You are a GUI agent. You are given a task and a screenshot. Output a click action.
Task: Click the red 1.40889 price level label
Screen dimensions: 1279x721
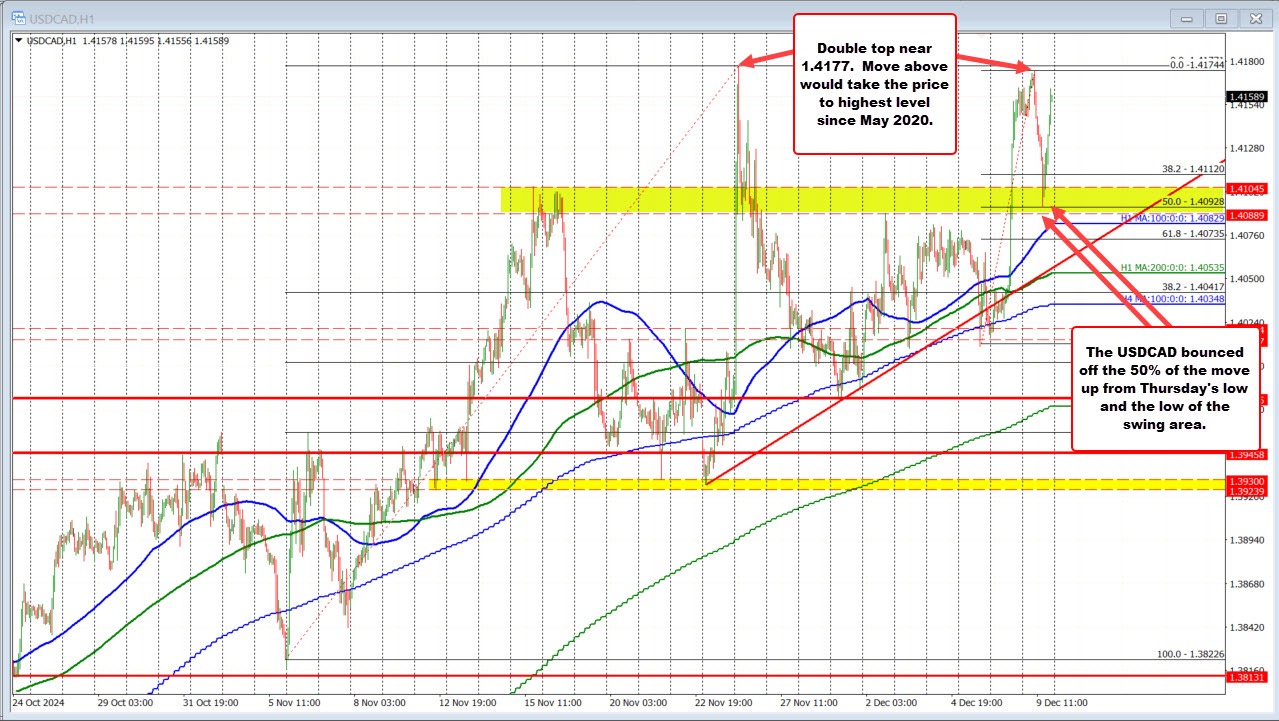pos(1247,214)
